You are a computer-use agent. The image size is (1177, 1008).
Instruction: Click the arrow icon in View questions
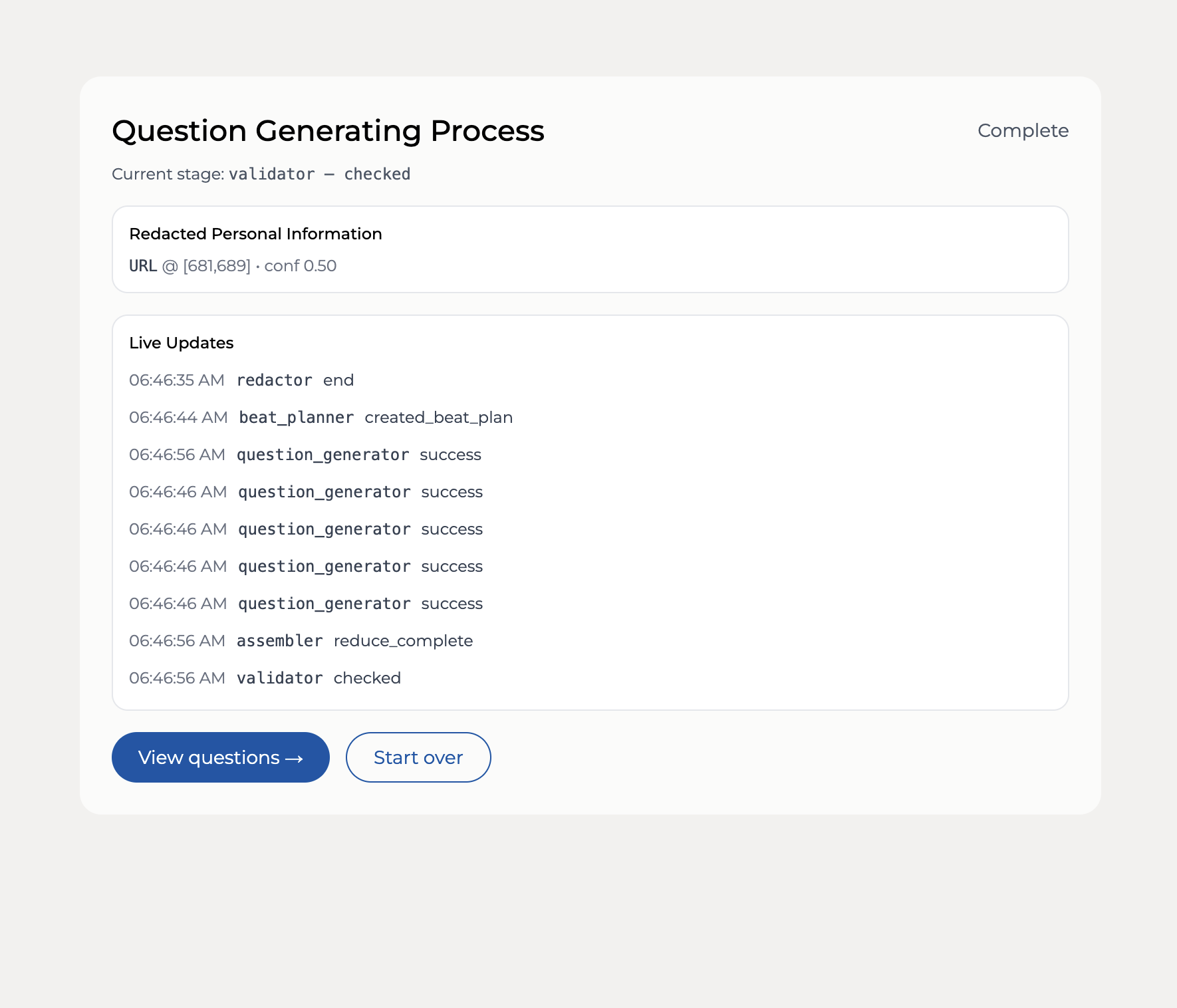(x=295, y=759)
